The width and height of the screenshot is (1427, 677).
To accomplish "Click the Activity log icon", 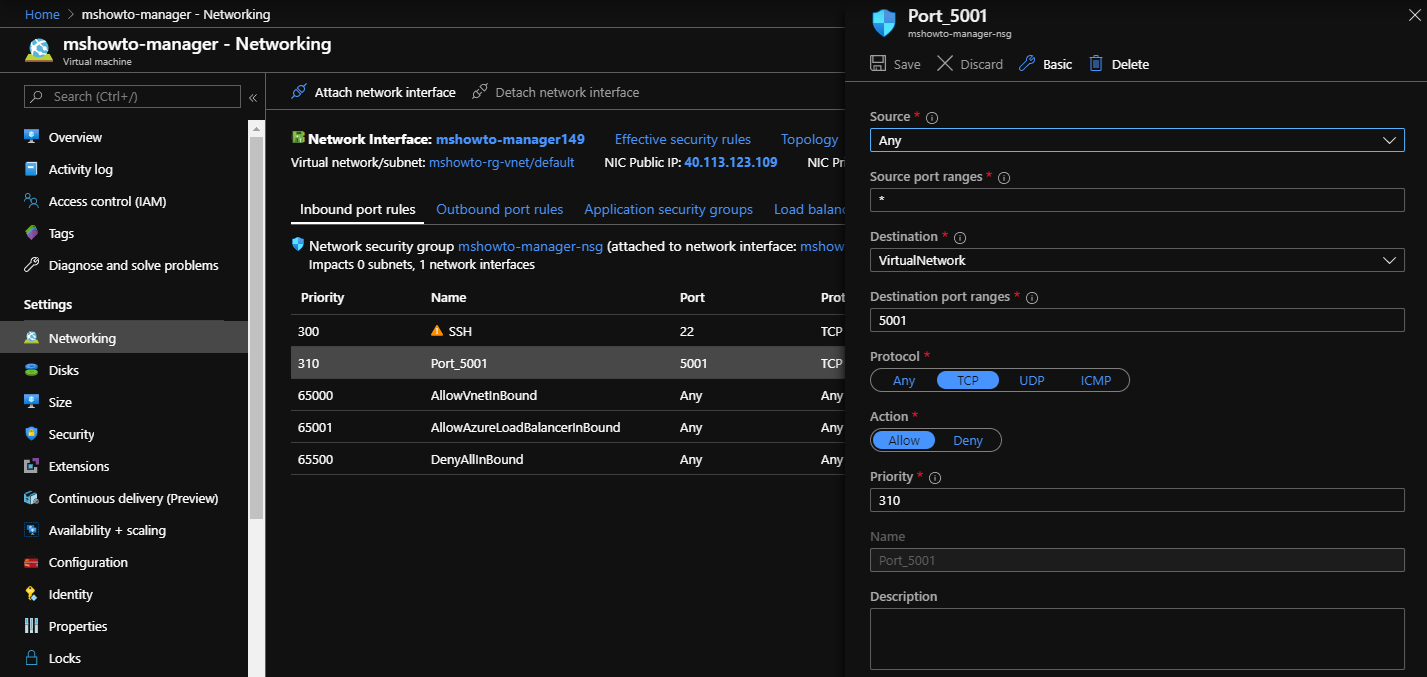I will tap(31, 169).
